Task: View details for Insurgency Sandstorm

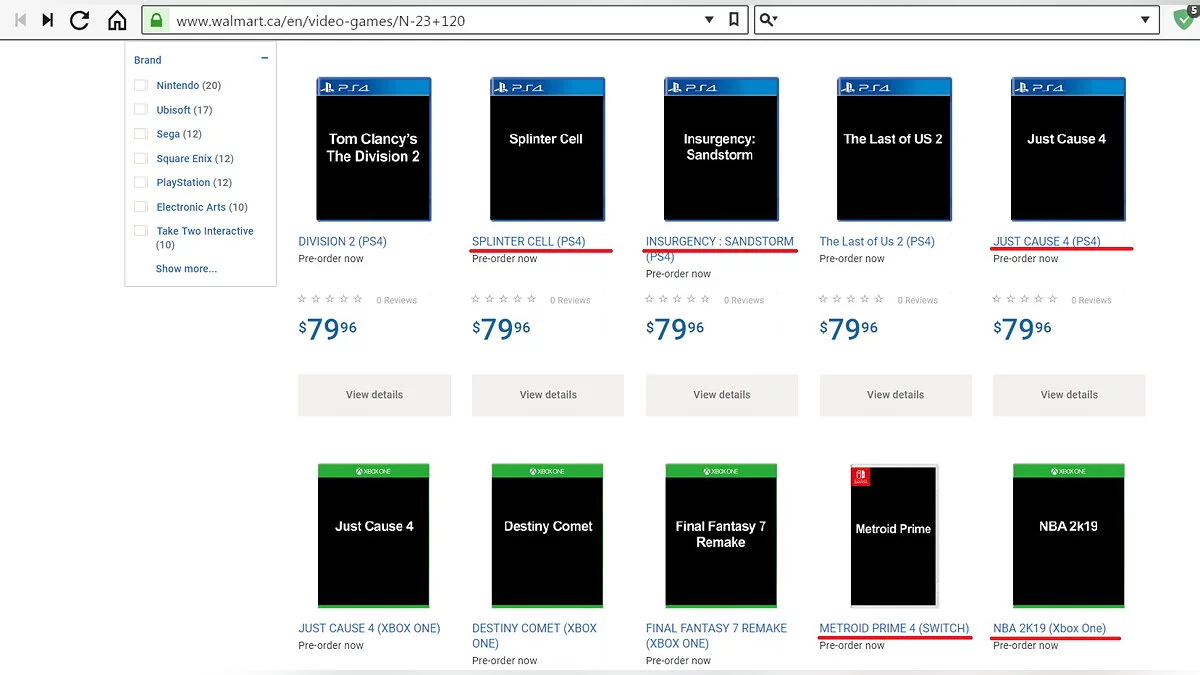Action: [x=722, y=395]
